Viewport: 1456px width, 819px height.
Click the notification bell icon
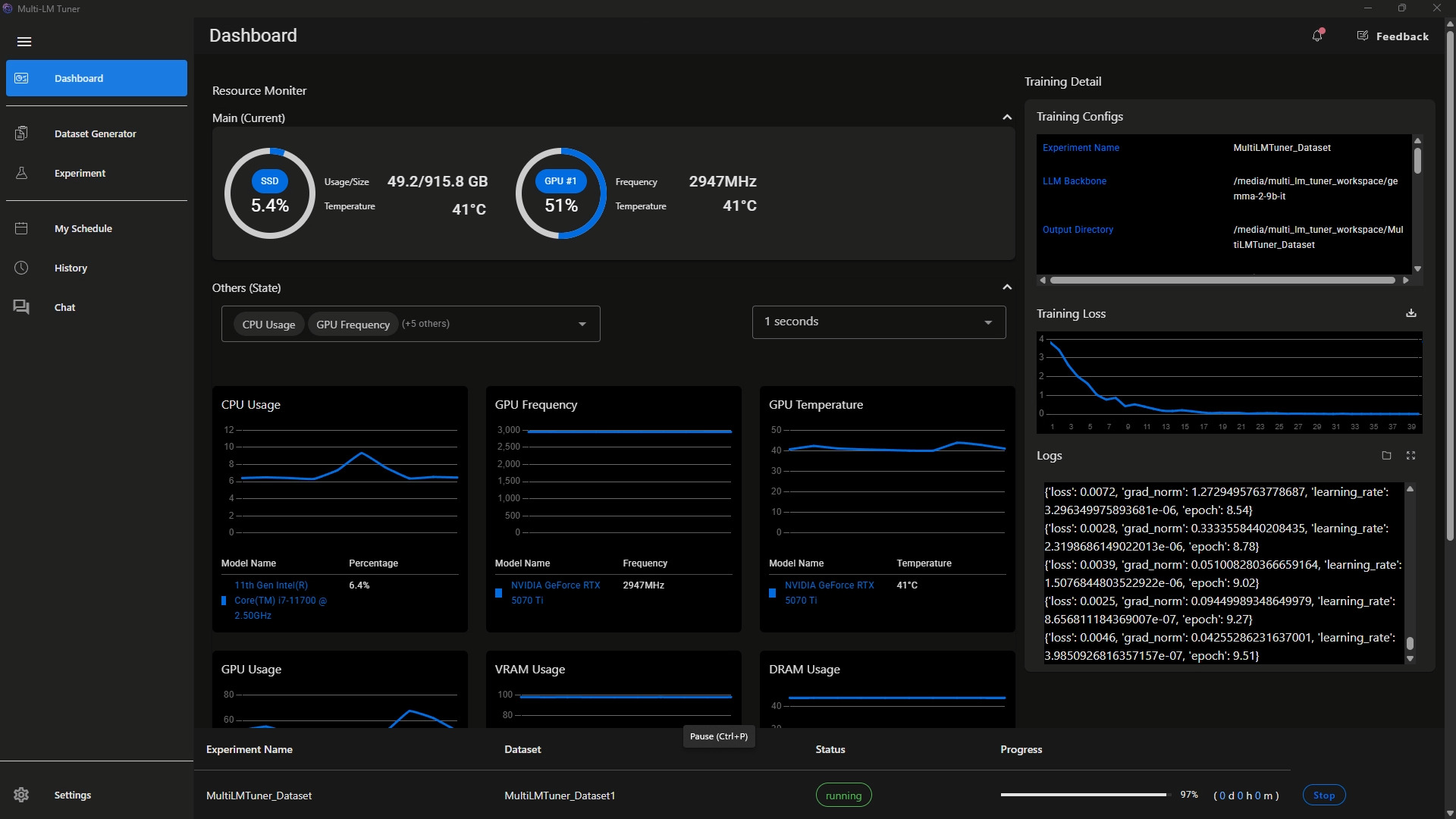pos(1317,36)
